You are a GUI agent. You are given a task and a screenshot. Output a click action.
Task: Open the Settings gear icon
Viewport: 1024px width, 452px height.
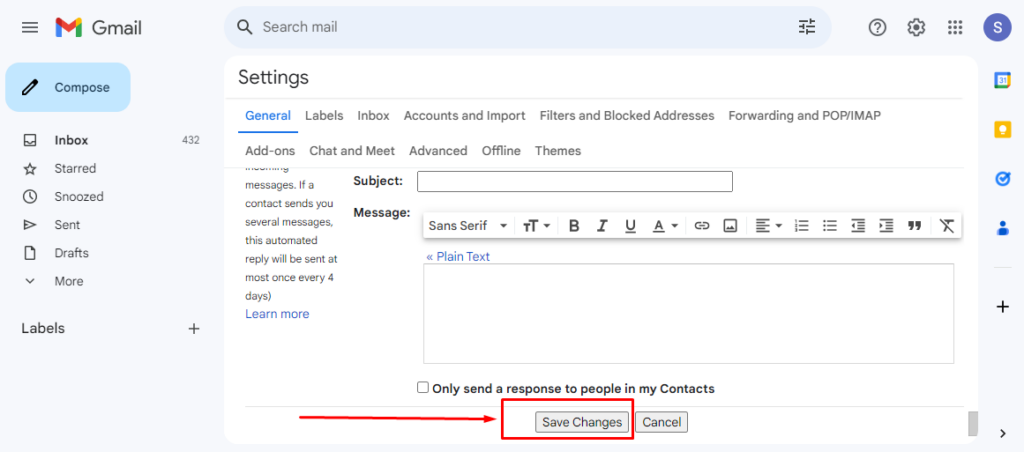click(916, 27)
